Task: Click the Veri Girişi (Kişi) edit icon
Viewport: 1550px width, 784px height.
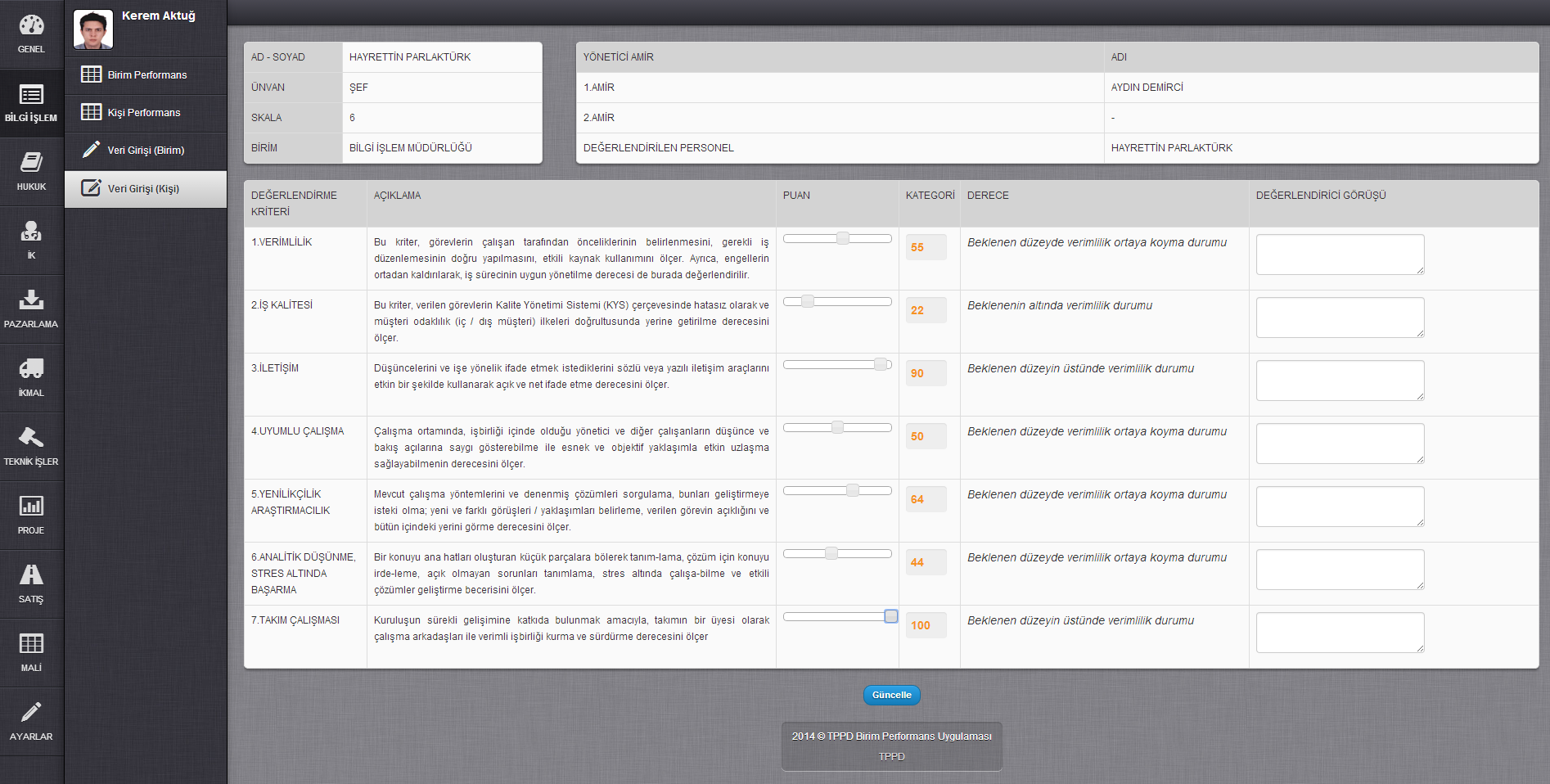Action: click(92, 187)
